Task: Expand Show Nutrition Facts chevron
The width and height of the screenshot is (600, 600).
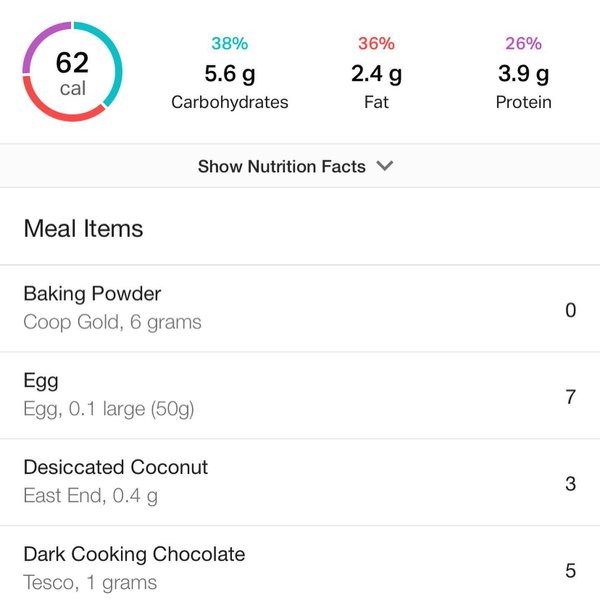Action: point(385,167)
